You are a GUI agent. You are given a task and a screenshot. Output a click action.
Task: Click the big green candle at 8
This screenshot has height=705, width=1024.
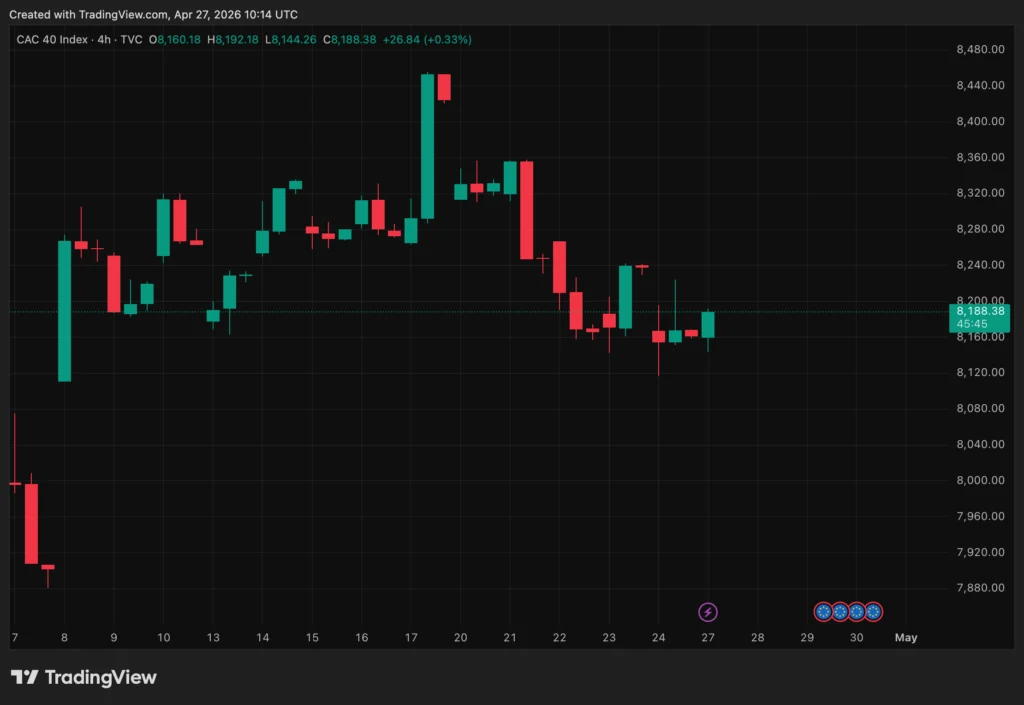click(x=64, y=311)
